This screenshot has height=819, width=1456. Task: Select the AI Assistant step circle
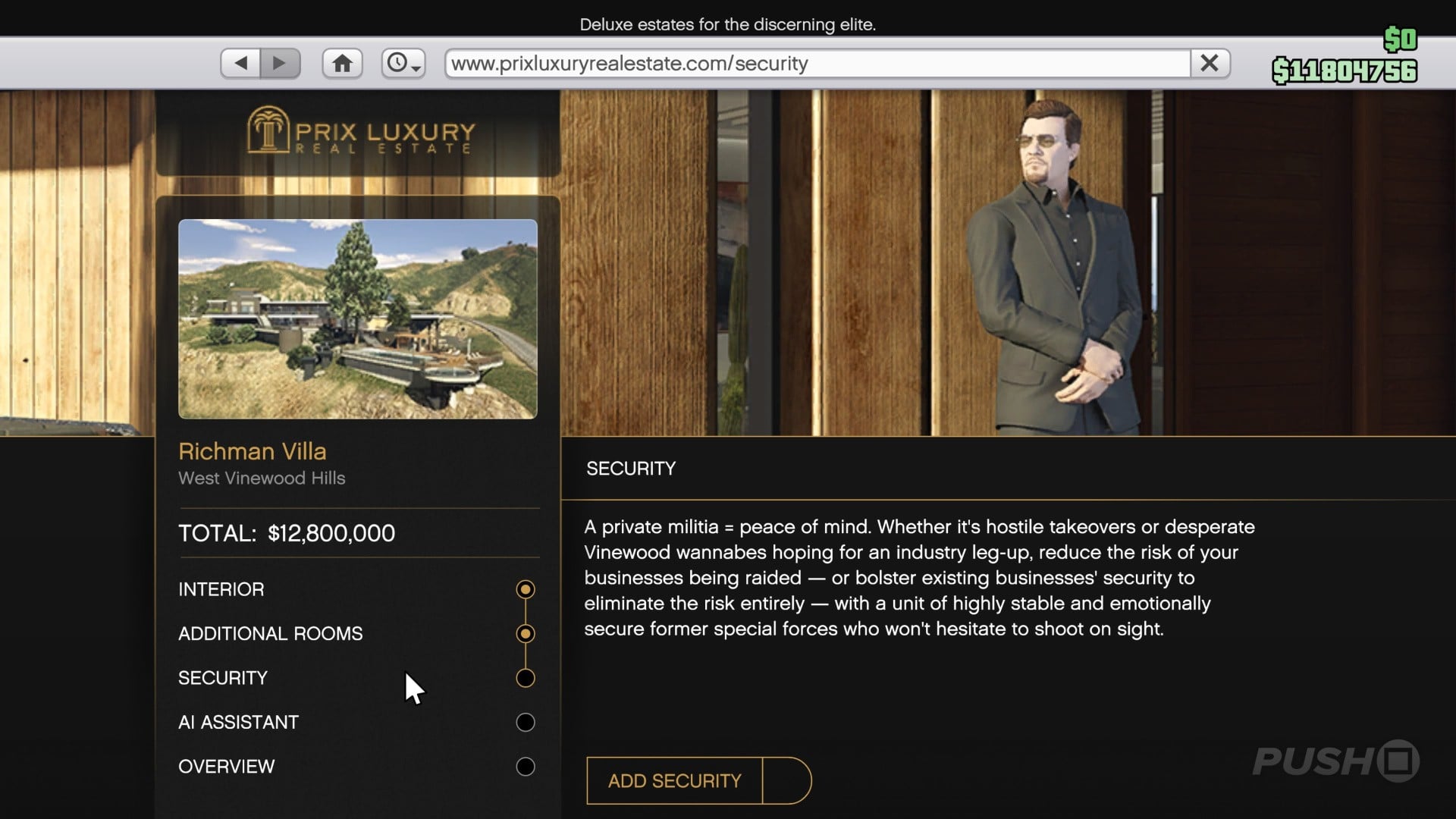[x=526, y=722]
